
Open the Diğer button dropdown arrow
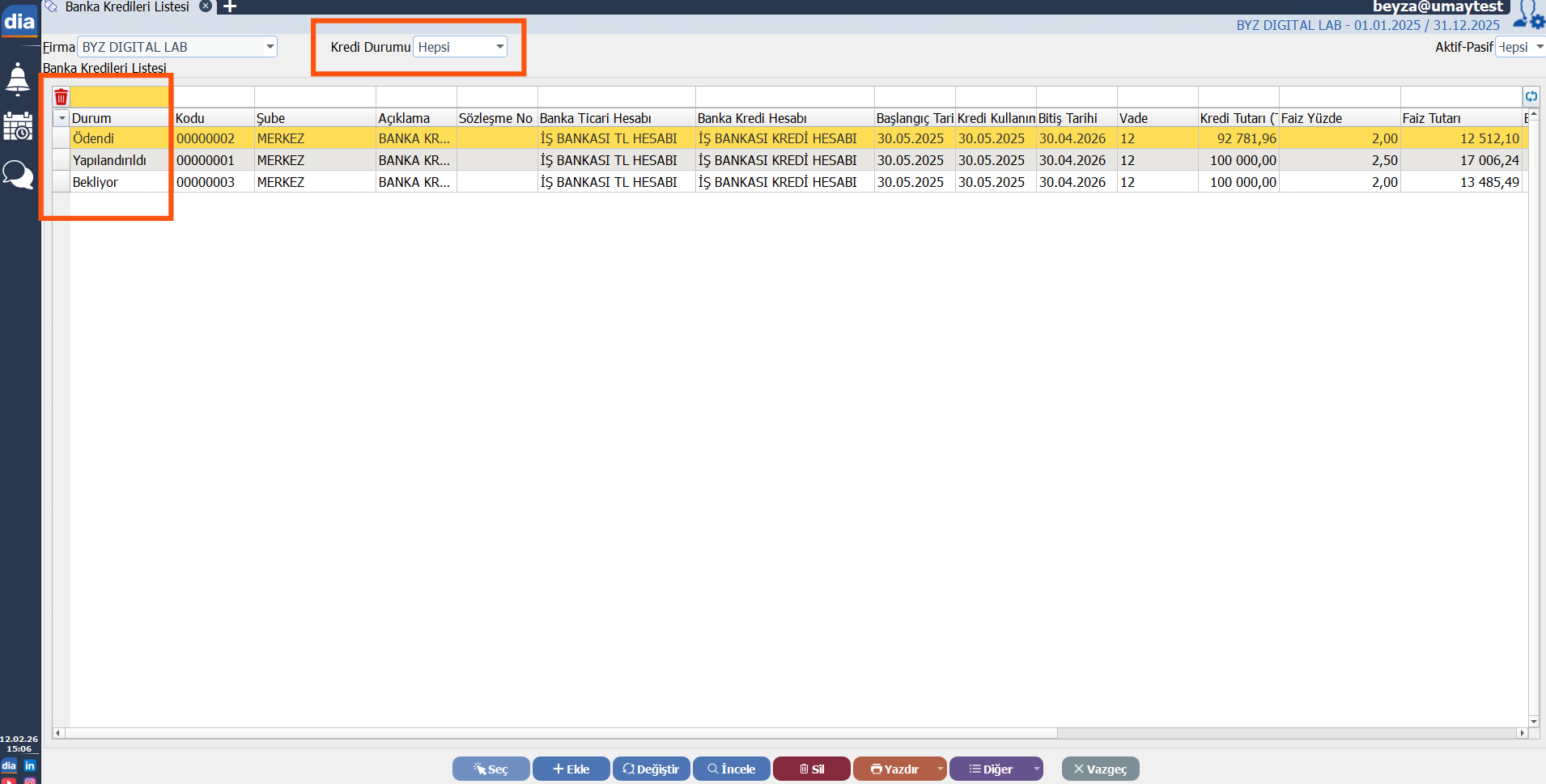tap(1036, 769)
